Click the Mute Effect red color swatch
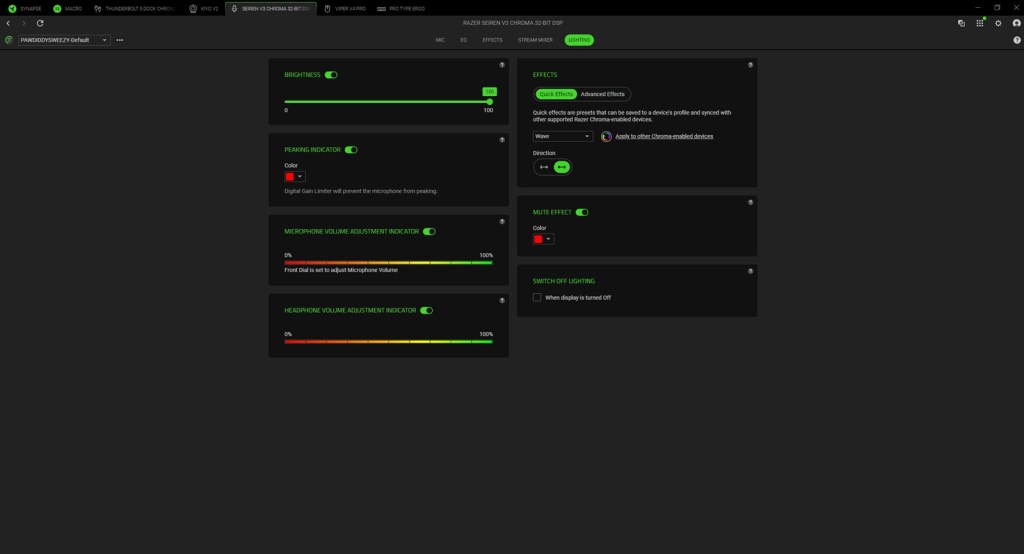 click(538, 239)
